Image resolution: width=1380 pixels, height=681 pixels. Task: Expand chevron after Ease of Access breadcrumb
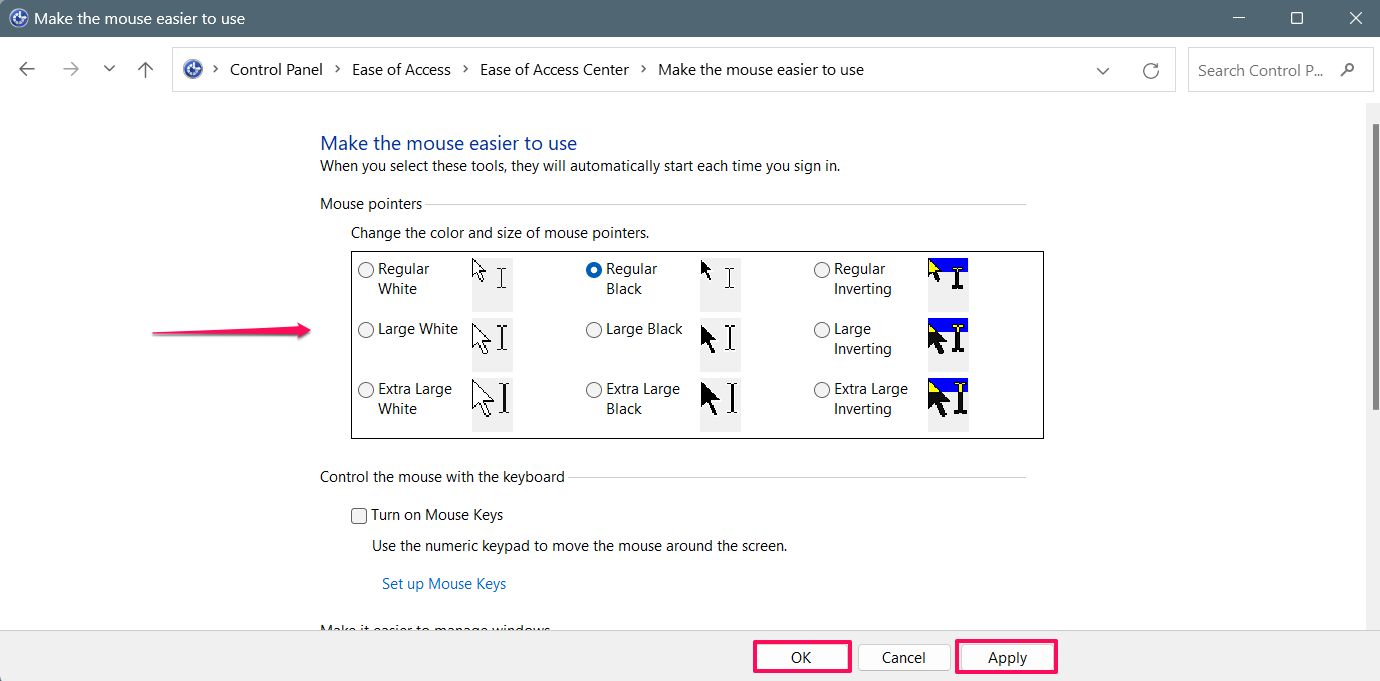pos(465,70)
